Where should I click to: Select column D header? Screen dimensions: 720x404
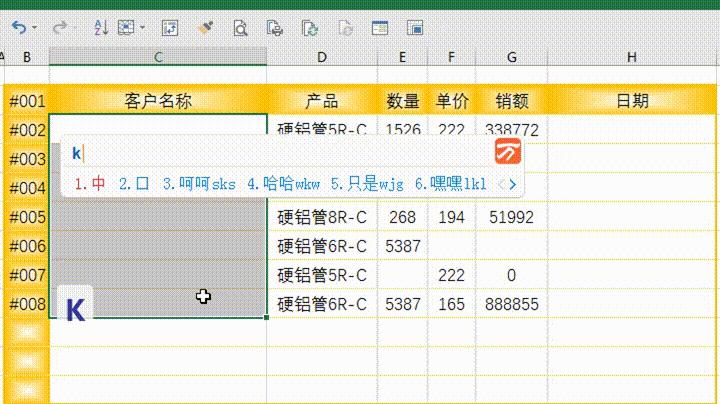[x=322, y=57]
